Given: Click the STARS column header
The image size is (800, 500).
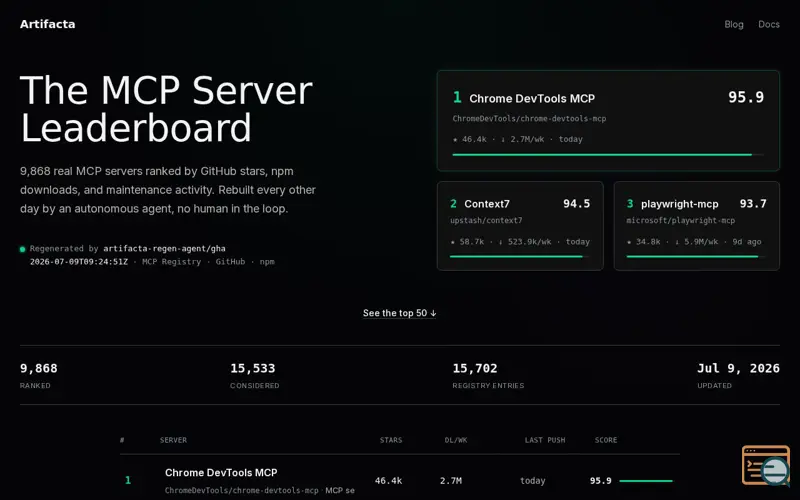Looking at the screenshot, I should (x=391, y=440).
